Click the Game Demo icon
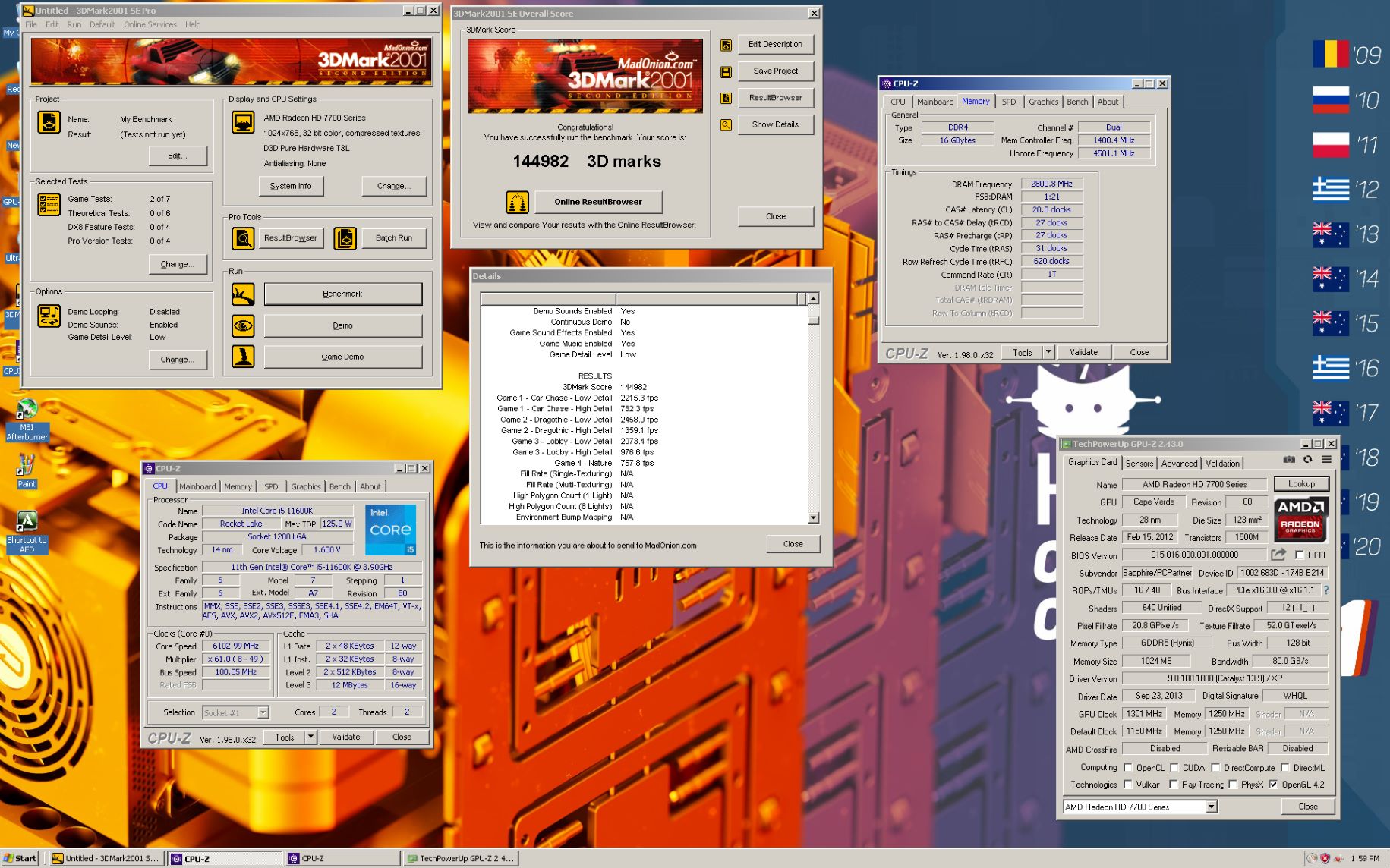 coord(243,357)
